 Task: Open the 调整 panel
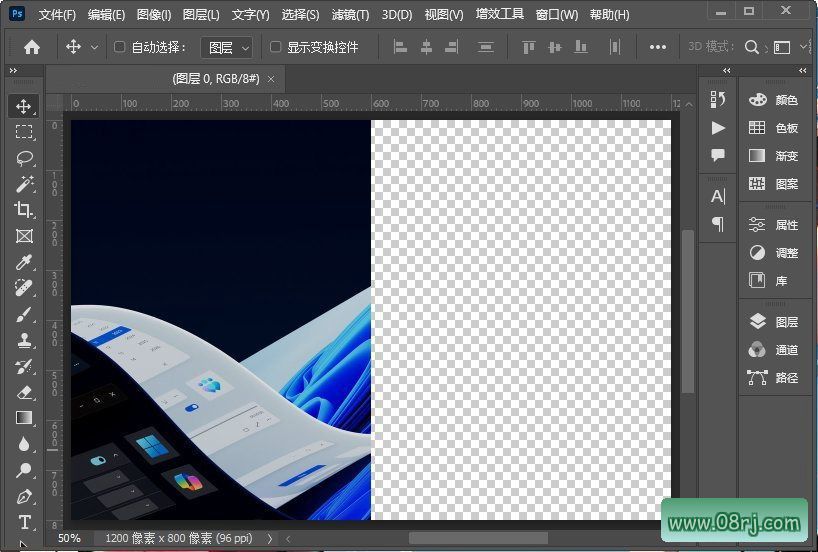tap(774, 253)
